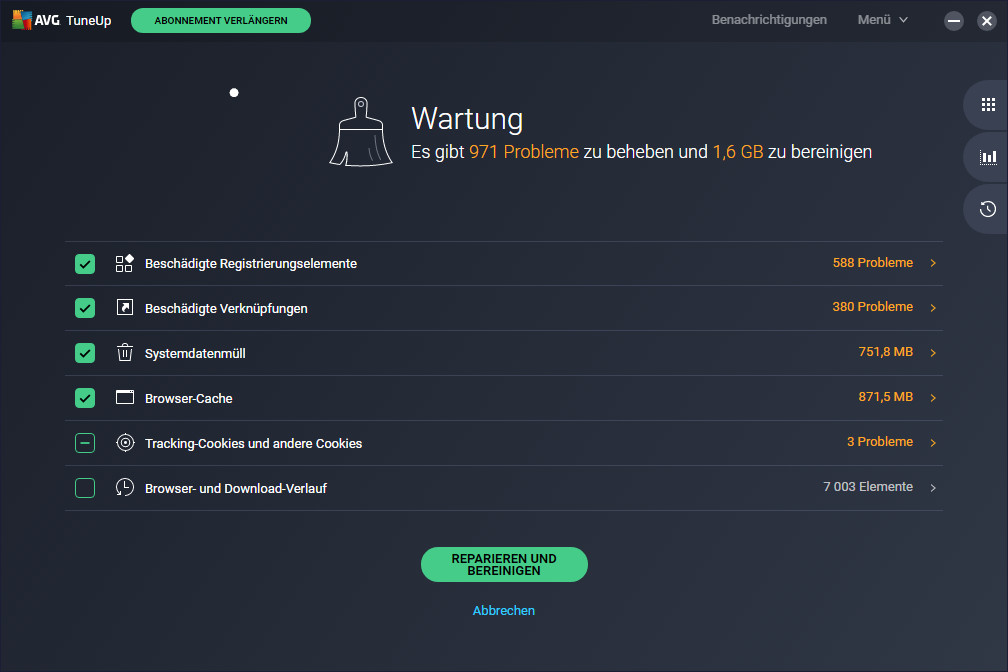Open the history clock side icon
This screenshot has width=1008, height=672.
pyautogui.click(x=988, y=209)
